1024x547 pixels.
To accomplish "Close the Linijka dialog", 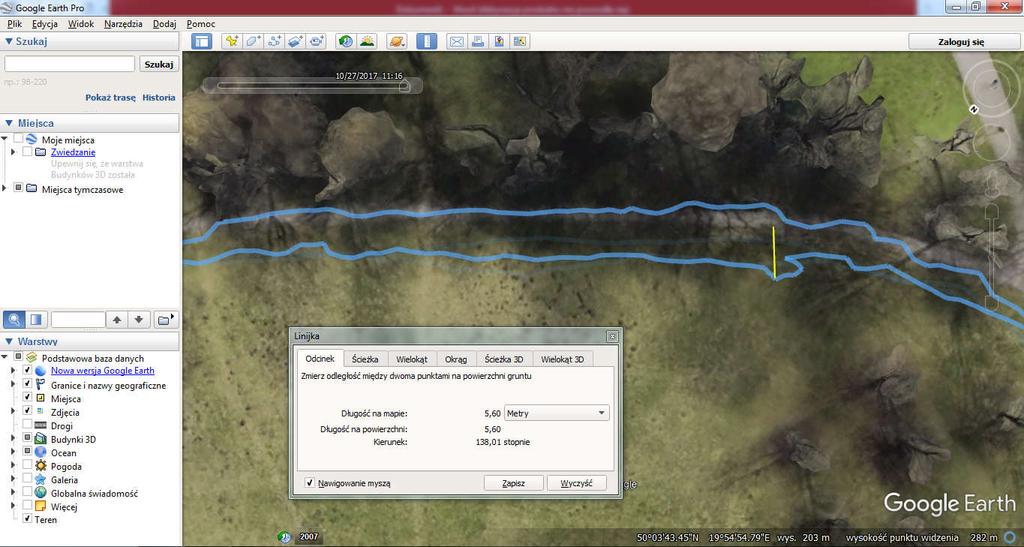I will [612, 336].
